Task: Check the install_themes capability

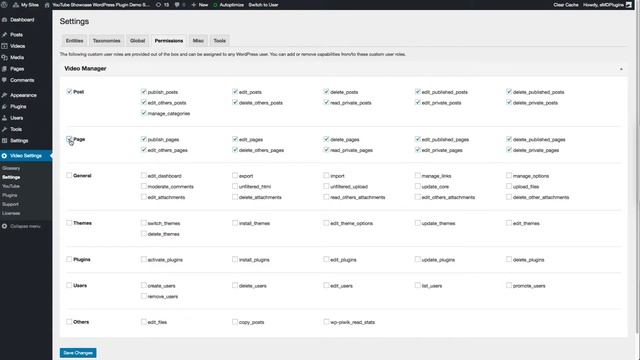Action: (x=235, y=222)
